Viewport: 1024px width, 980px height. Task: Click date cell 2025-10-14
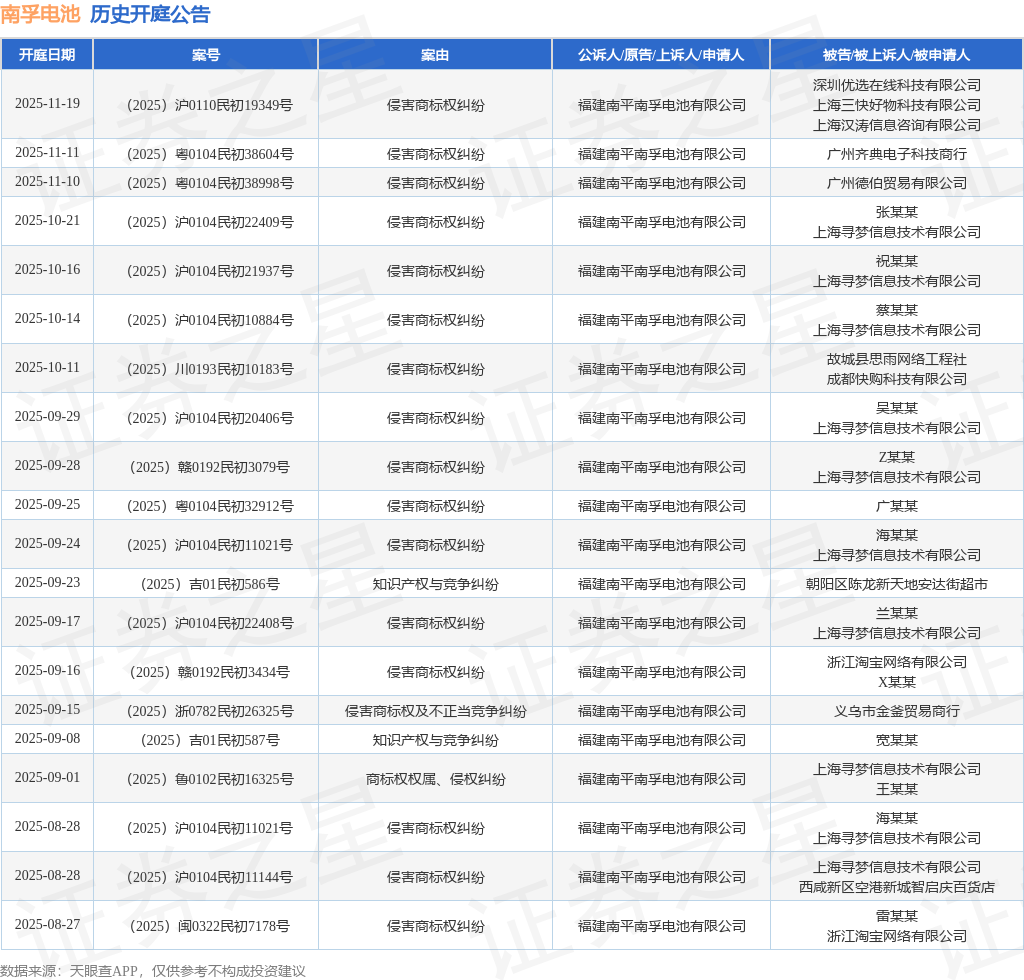pyautogui.click(x=47, y=319)
